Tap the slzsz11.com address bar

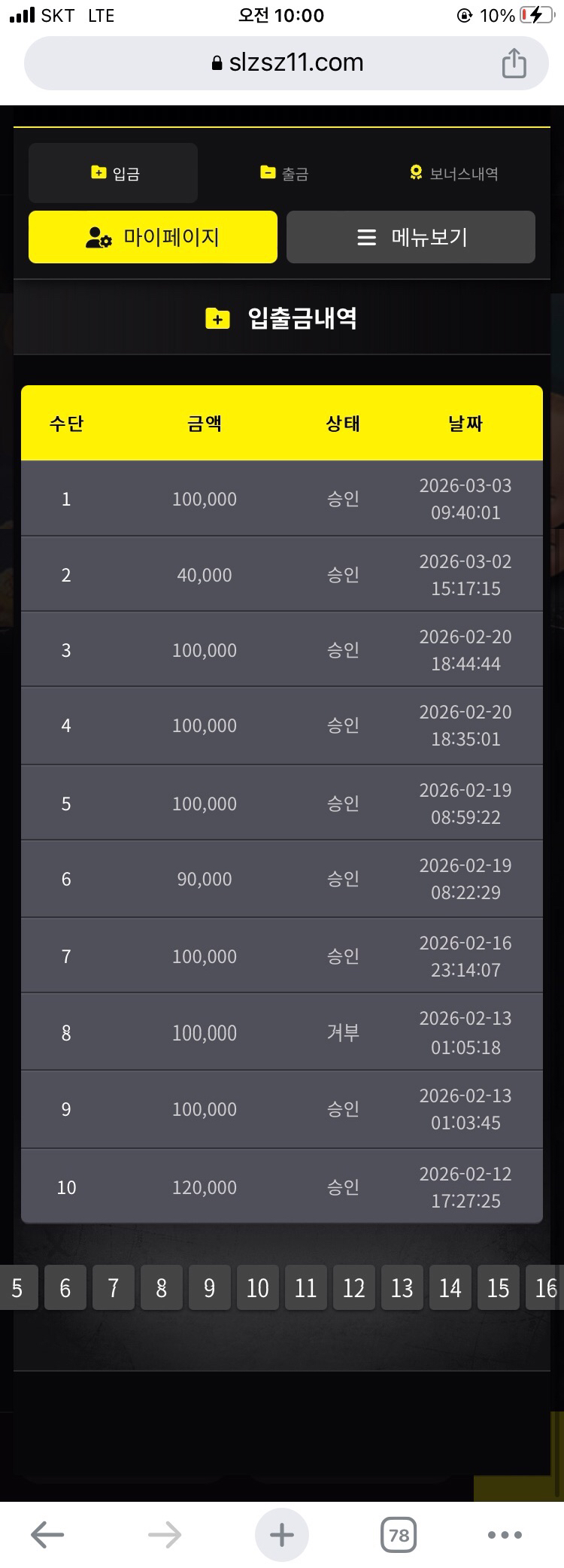[x=287, y=63]
